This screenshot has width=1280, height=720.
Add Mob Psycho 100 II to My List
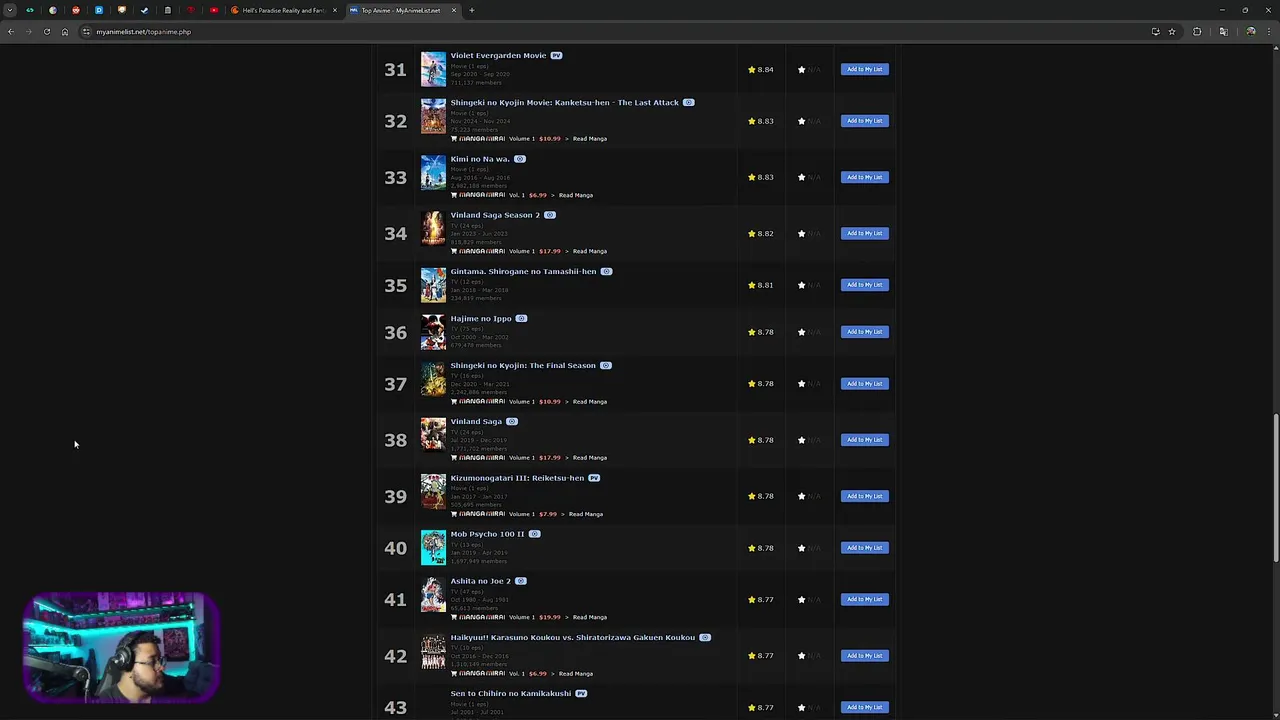(865, 548)
